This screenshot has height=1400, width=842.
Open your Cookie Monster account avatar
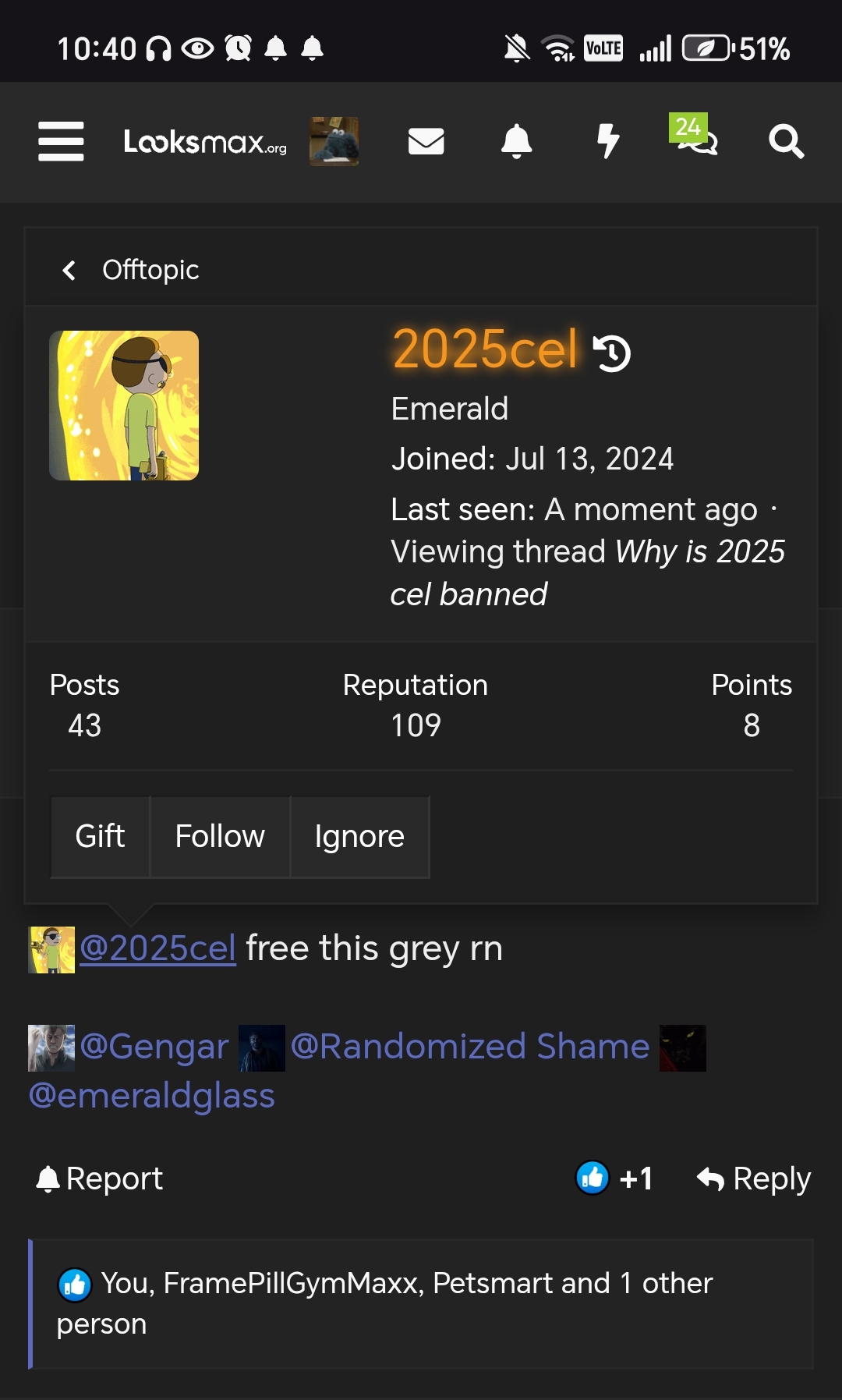[x=334, y=141]
